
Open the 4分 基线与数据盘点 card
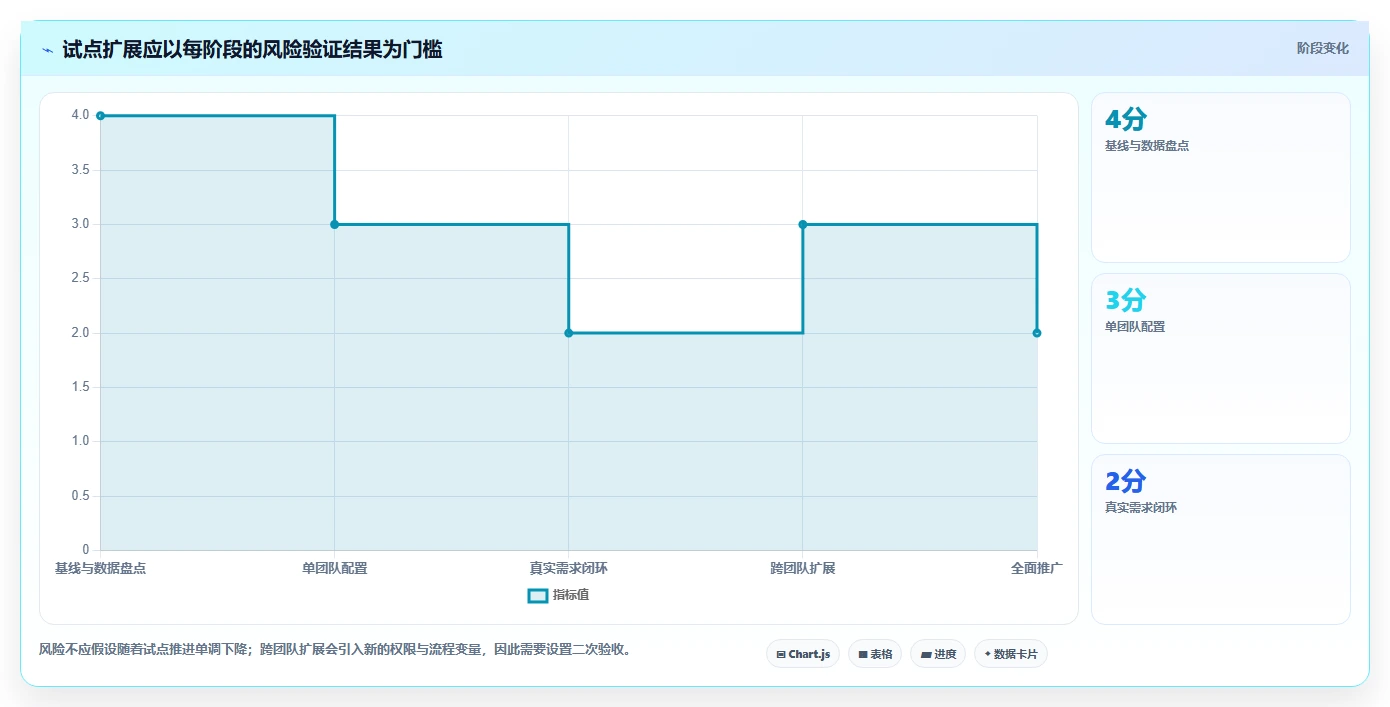point(1221,177)
